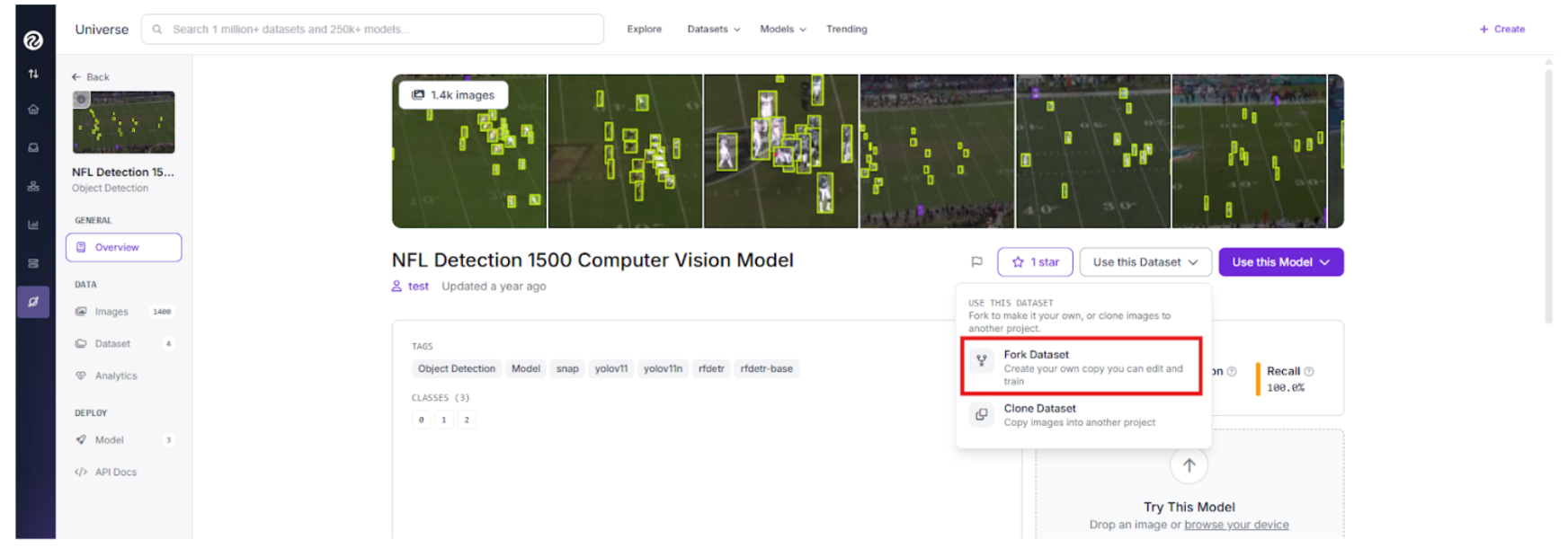The height and width of the screenshot is (557, 1568).
Task: Click the snap tag
Action: tap(567, 369)
